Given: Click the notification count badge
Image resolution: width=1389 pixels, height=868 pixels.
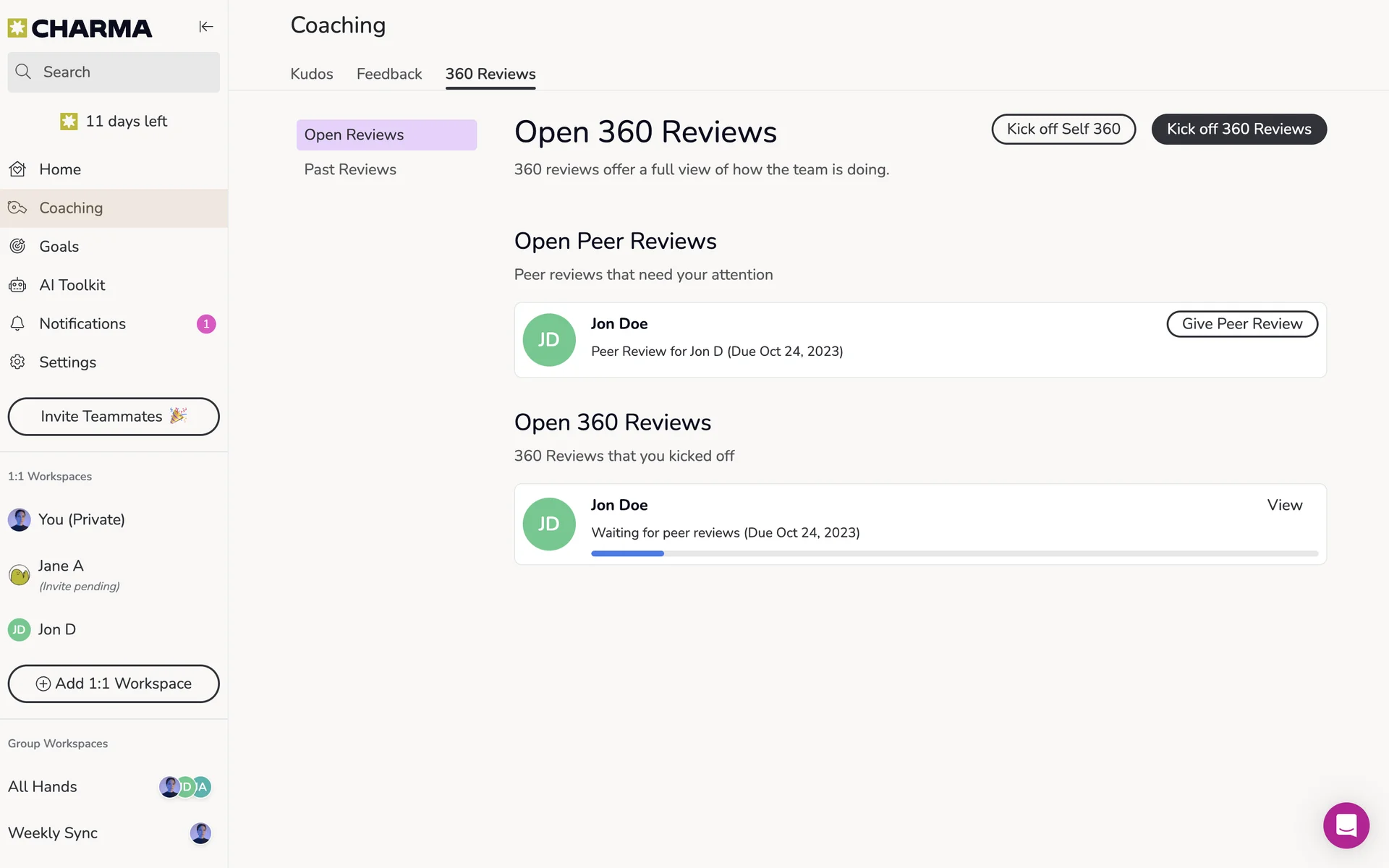Looking at the screenshot, I should coord(206,324).
